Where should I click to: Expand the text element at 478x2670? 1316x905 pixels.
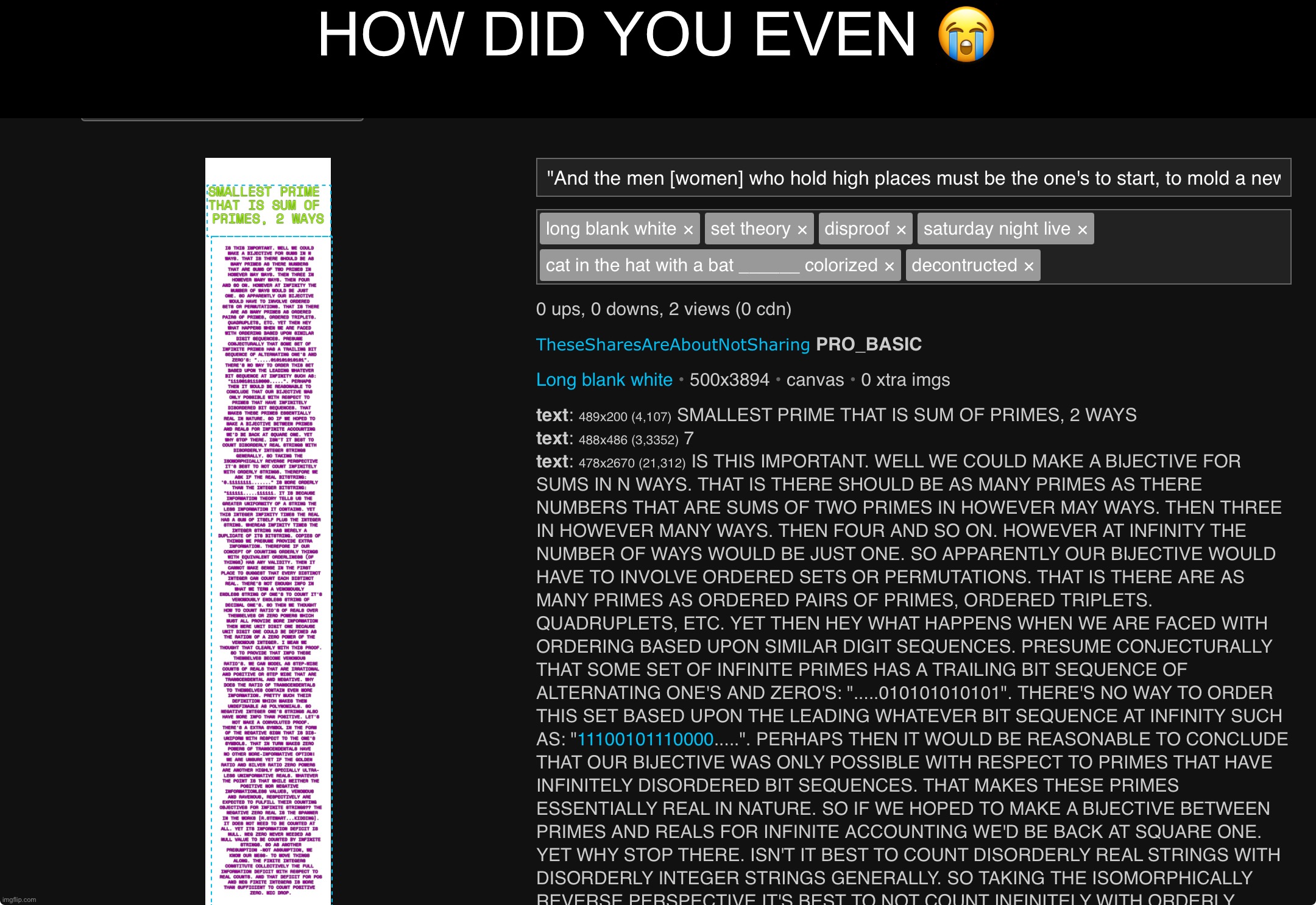point(21,312)
